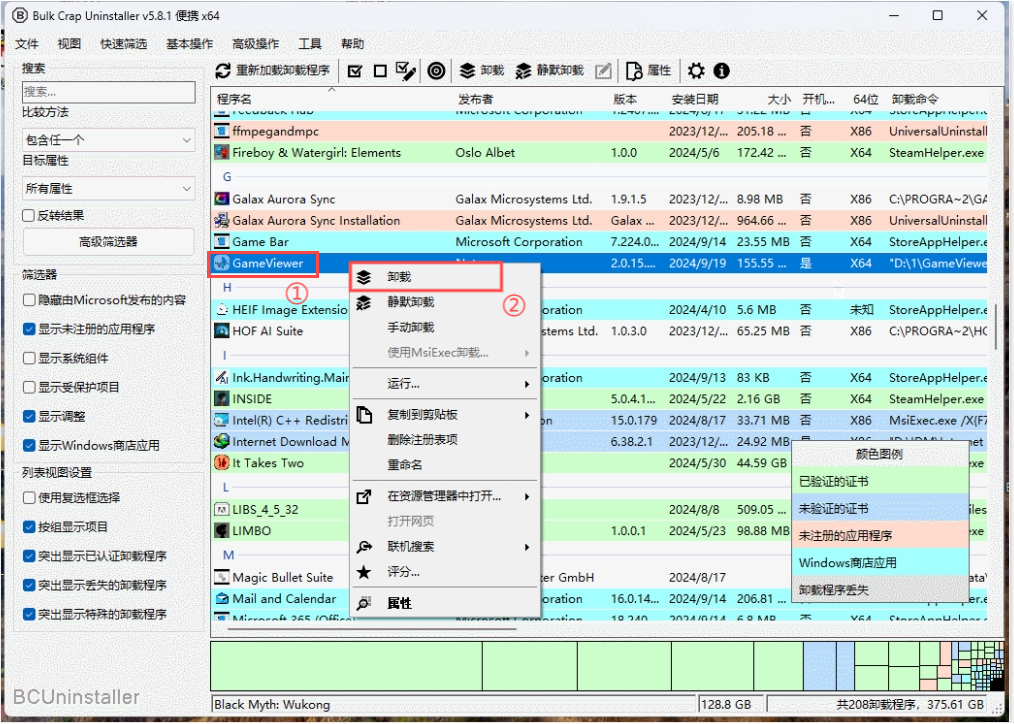This screenshot has width=1014, height=724.
Task: Click the 静默卸载 quiet uninstall toolbar button
Action: click(x=549, y=70)
